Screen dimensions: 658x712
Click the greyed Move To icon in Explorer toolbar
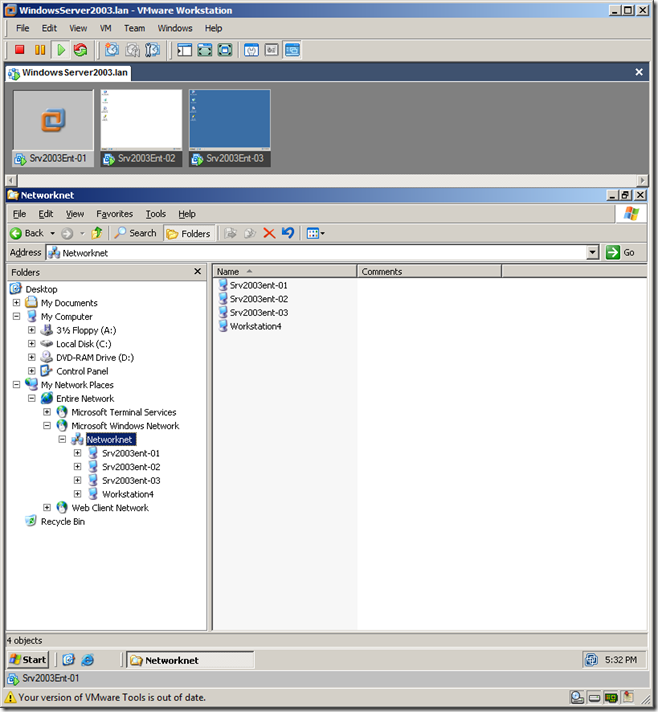231,233
